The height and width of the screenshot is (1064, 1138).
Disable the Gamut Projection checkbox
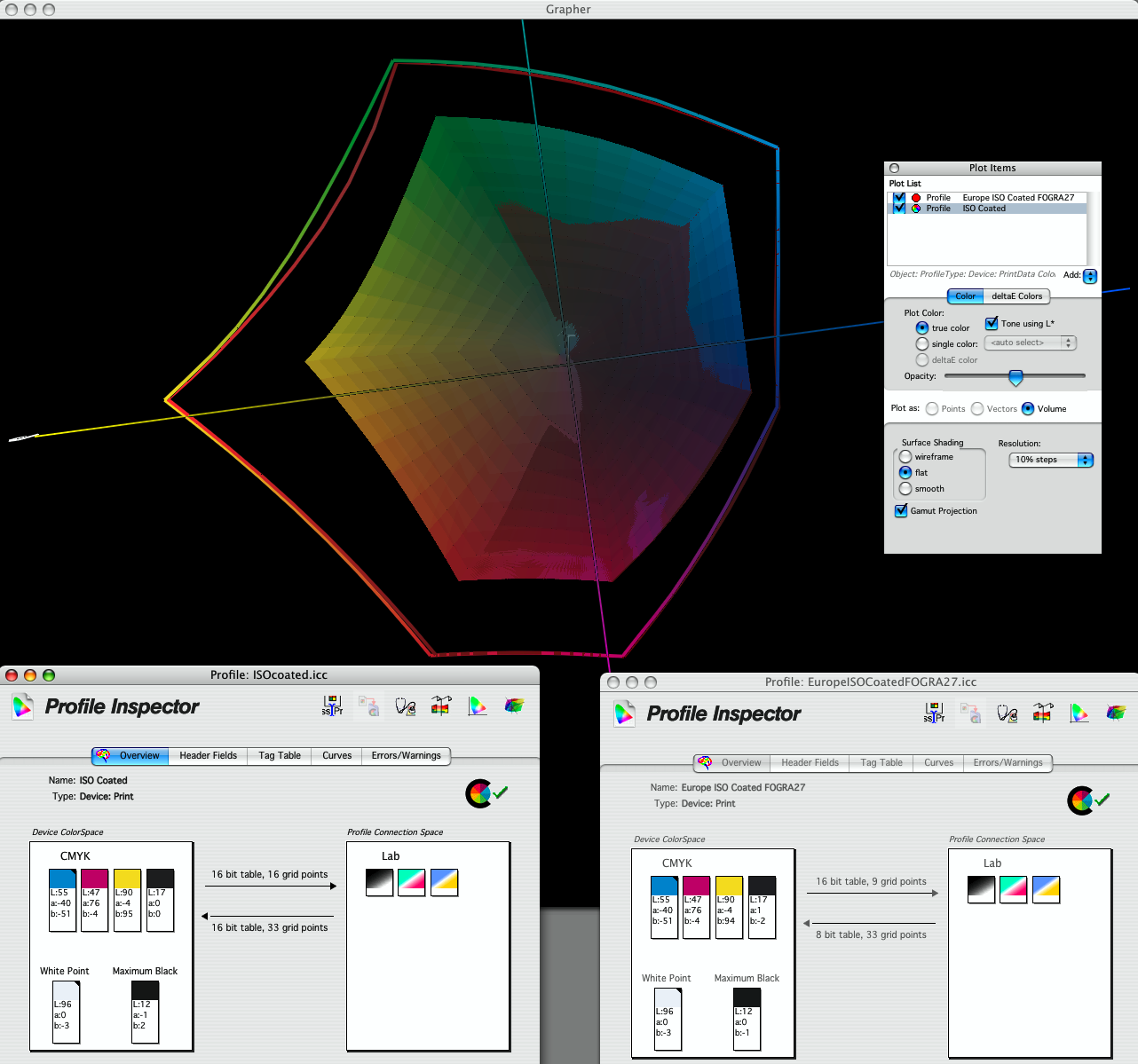pyautogui.click(x=901, y=511)
